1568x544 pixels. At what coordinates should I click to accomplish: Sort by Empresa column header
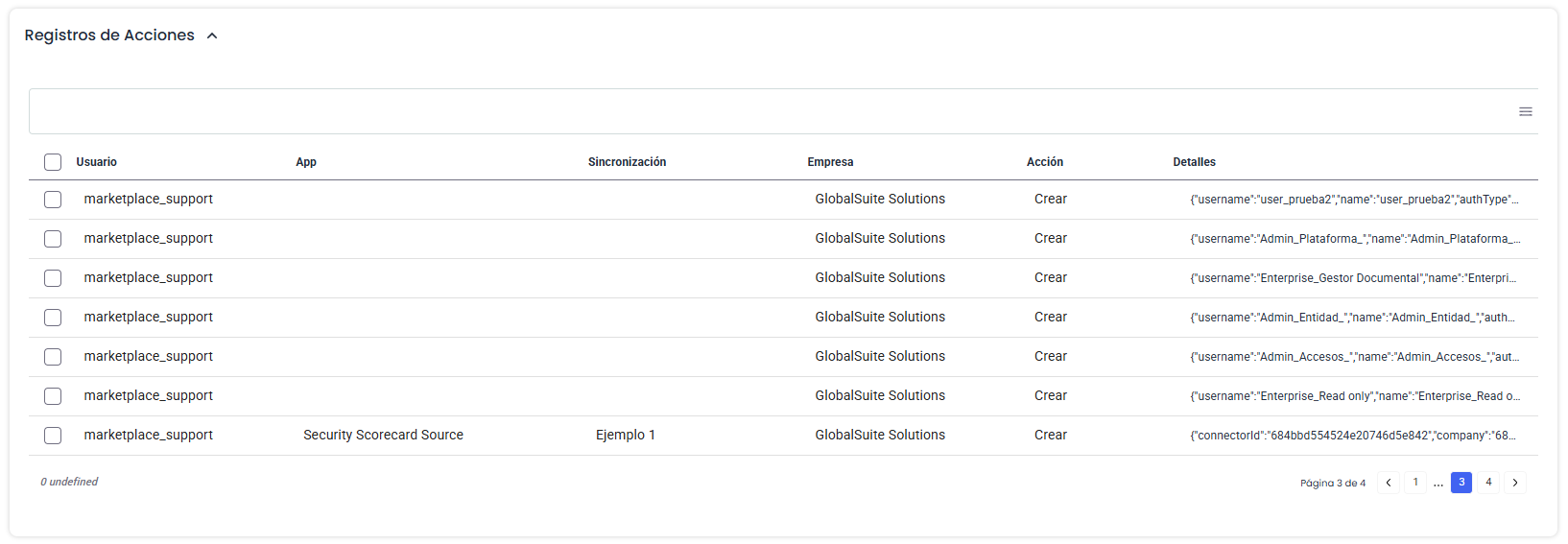(830, 162)
